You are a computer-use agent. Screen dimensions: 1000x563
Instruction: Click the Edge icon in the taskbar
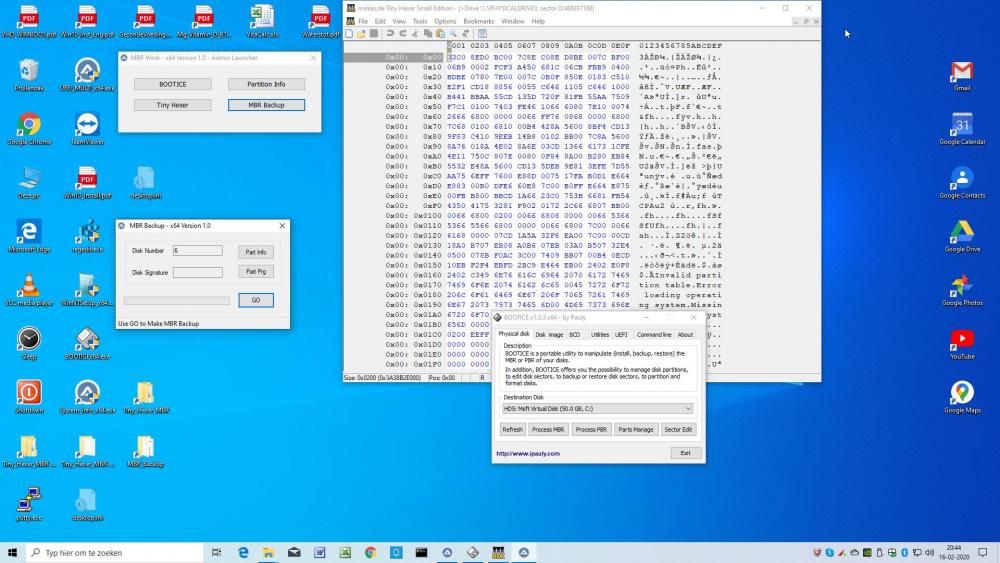[x=243, y=552]
